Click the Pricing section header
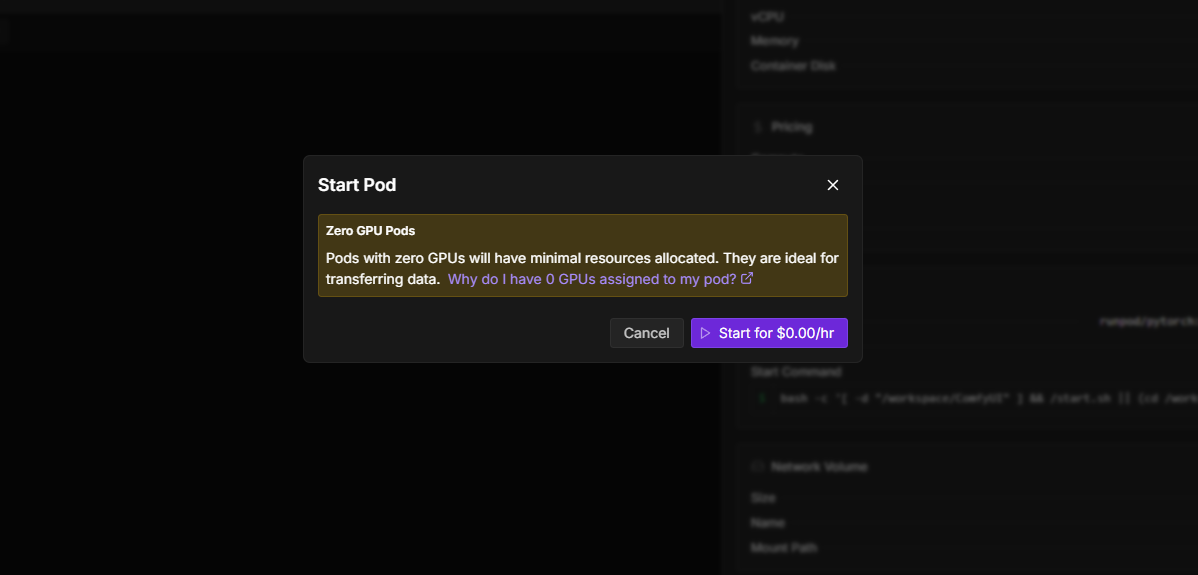1198x575 pixels. coord(791,127)
